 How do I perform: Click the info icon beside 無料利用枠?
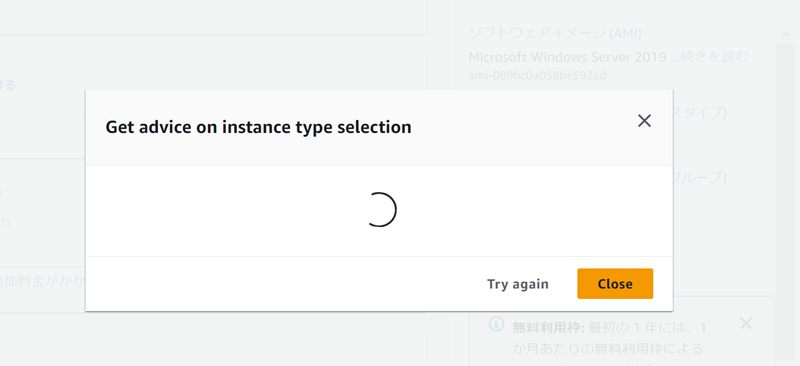496,324
